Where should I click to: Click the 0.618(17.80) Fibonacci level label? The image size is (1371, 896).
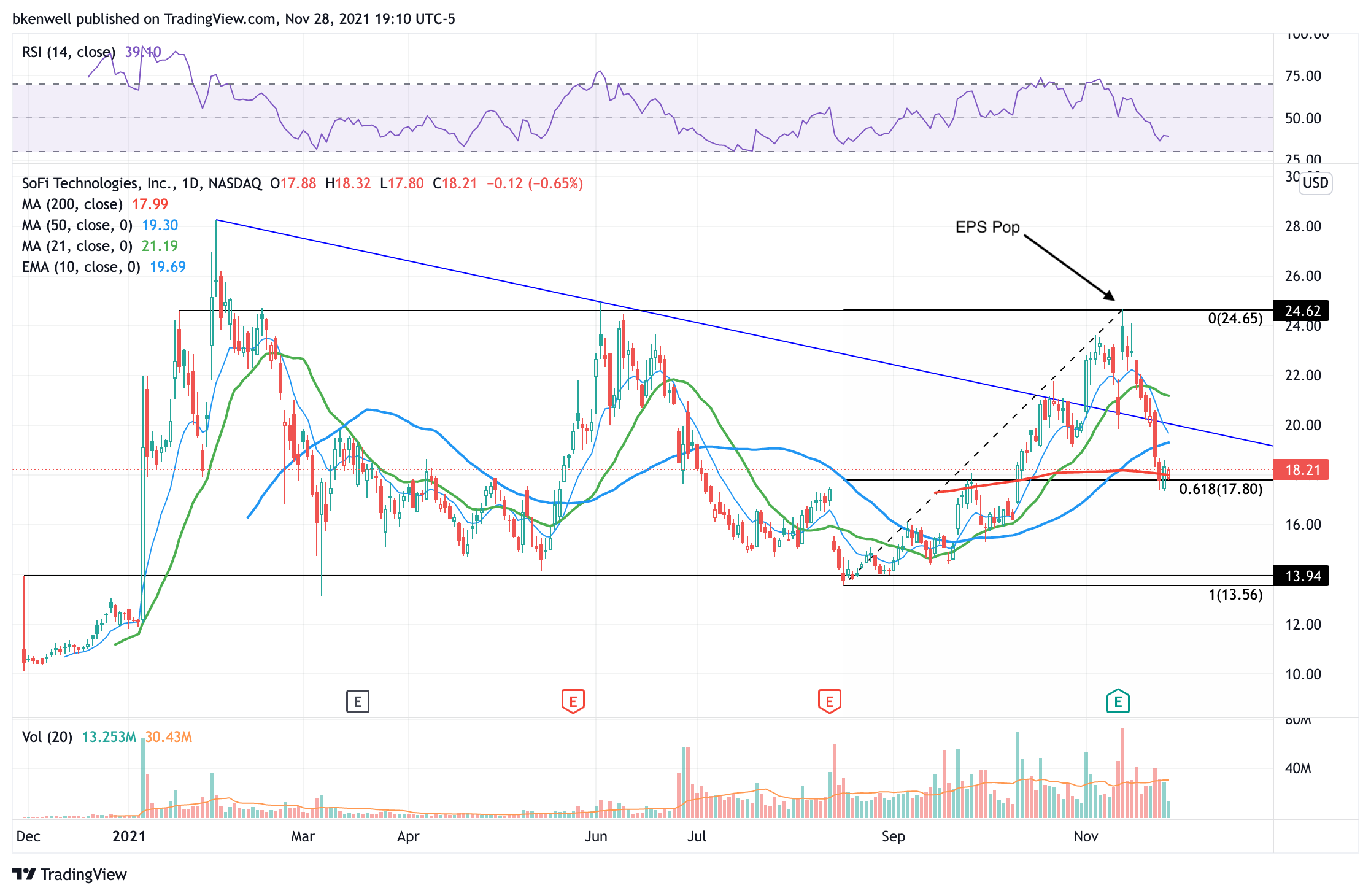coord(1221,489)
